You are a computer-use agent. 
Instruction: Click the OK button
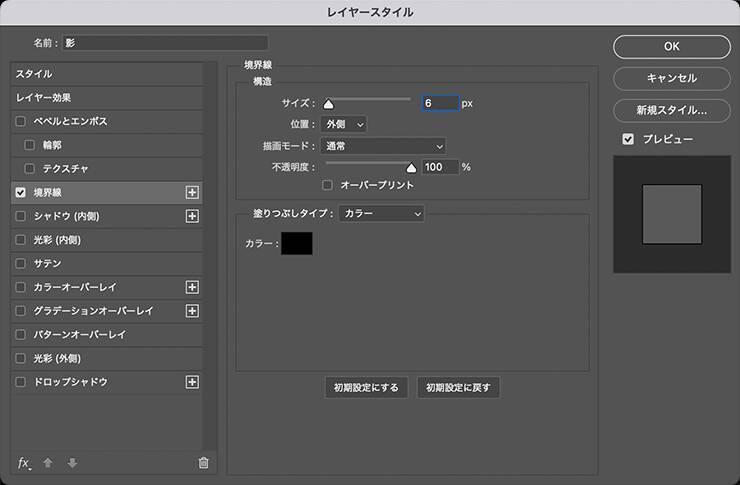pyautogui.click(x=671, y=46)
